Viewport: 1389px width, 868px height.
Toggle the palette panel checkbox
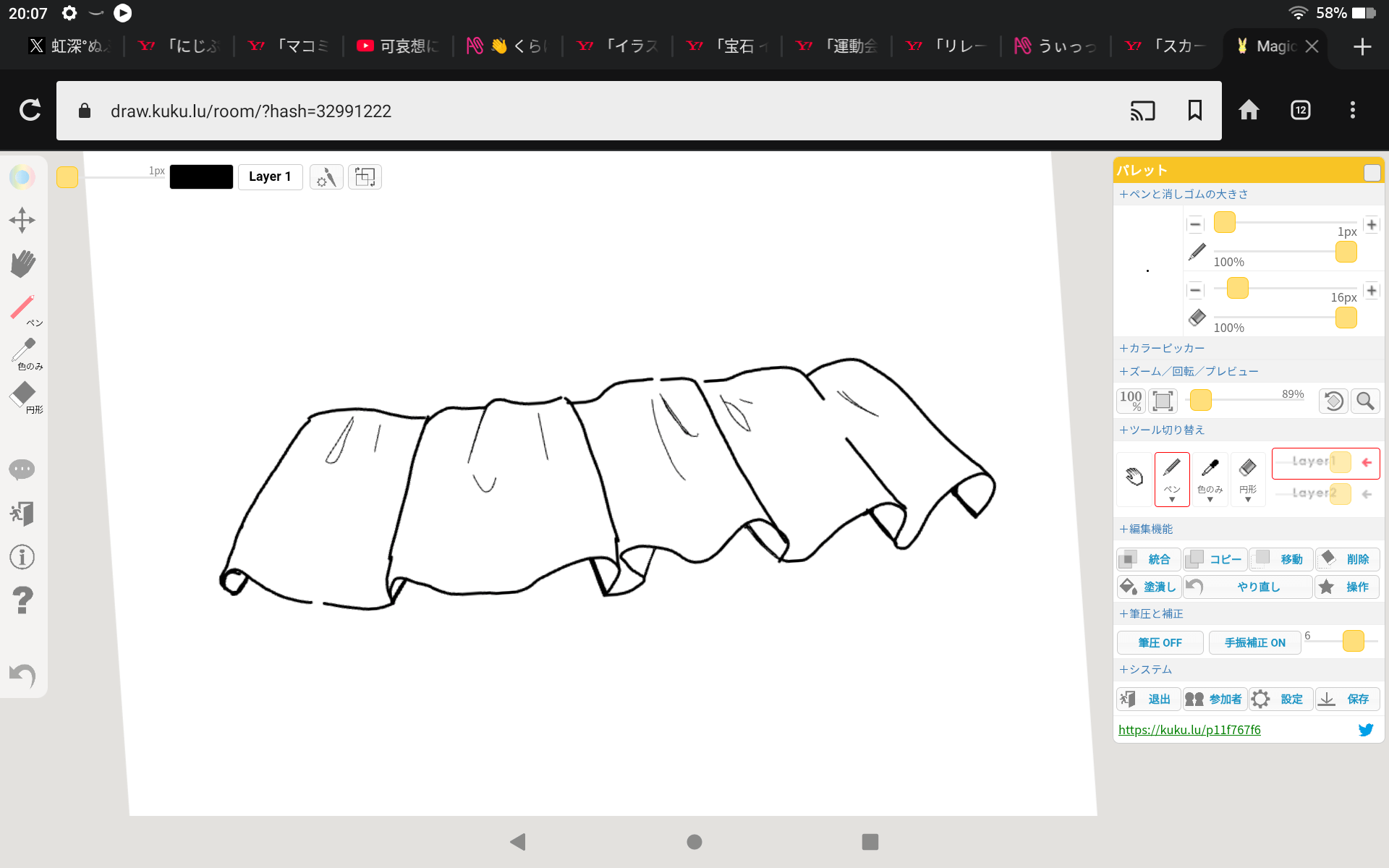click(1372, 172)
